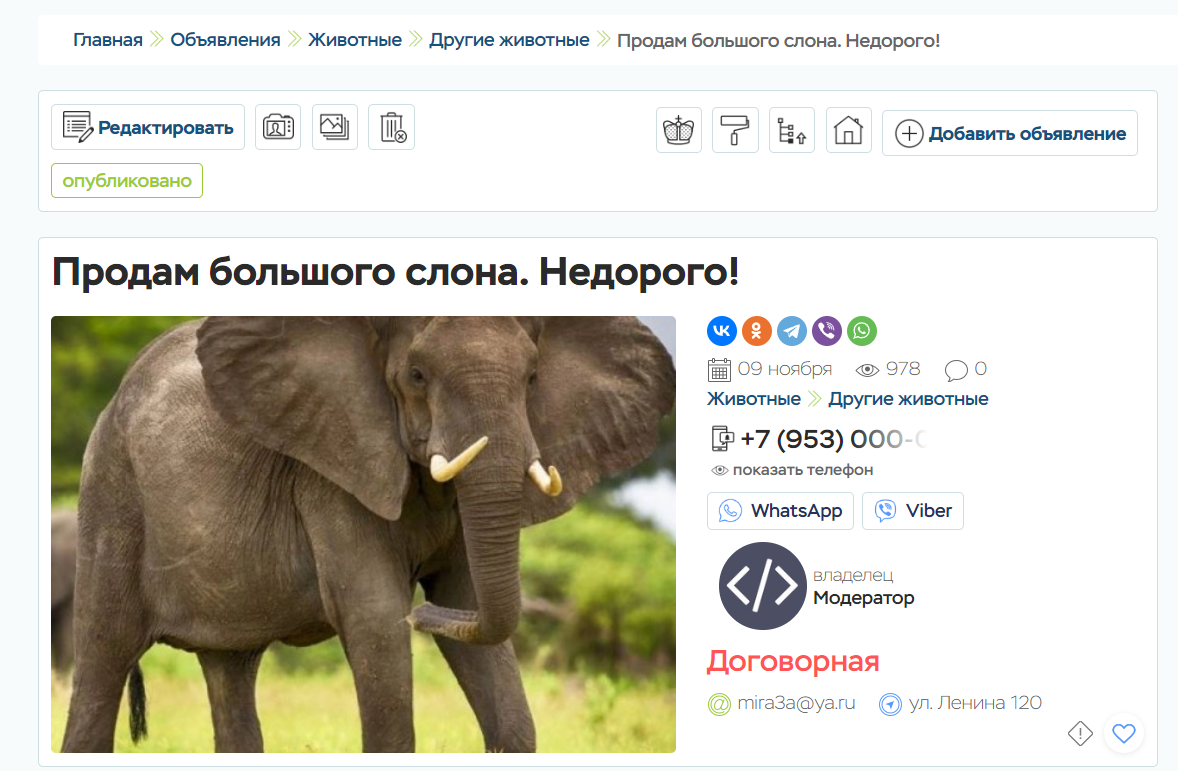
Task: Open the main photo camera icon
Action: coord(278,127)
